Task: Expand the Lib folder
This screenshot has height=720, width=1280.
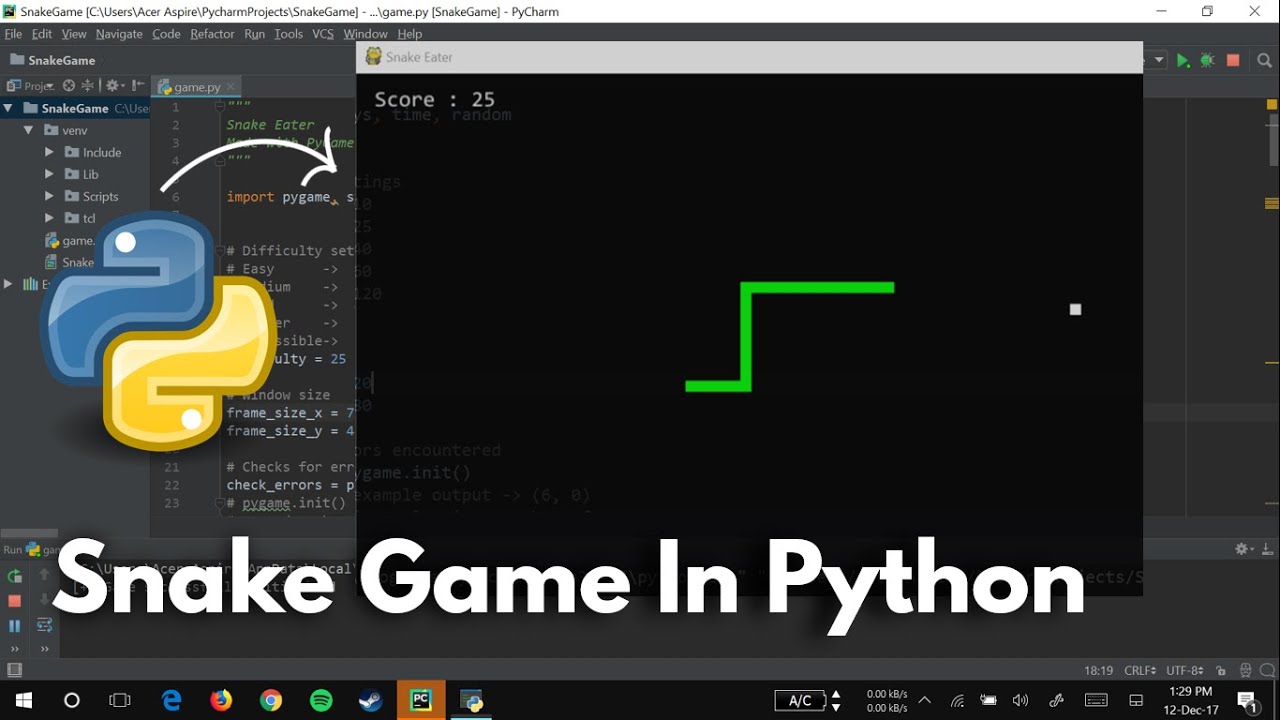Action: (49, 174)
